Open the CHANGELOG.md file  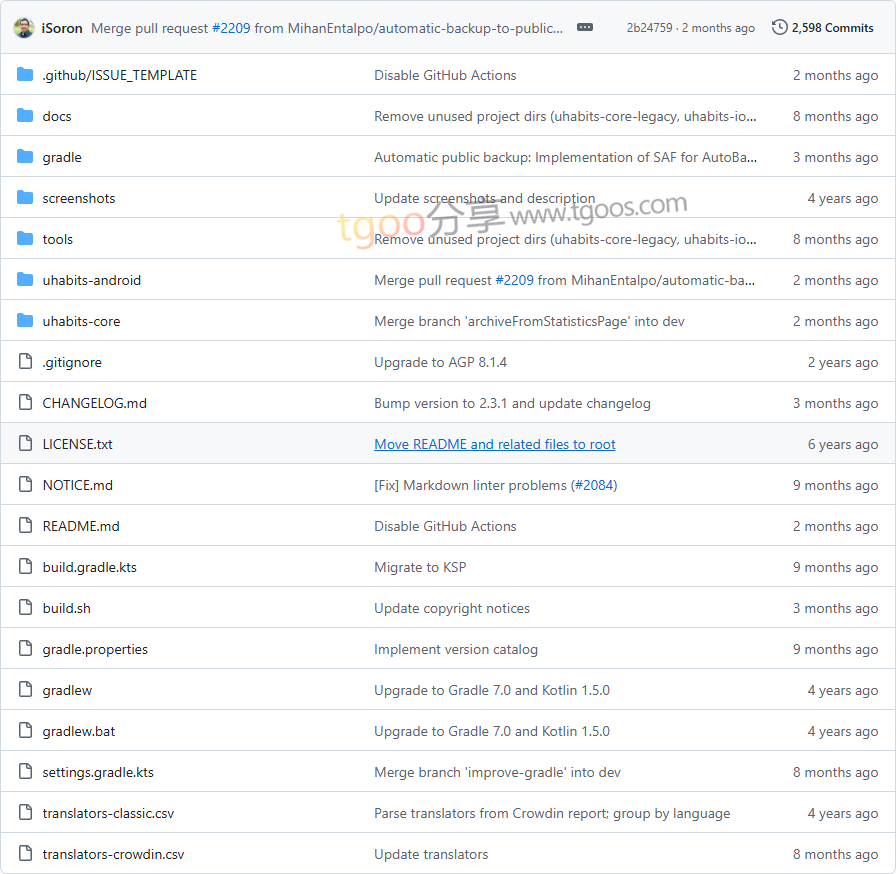point(94,403)
